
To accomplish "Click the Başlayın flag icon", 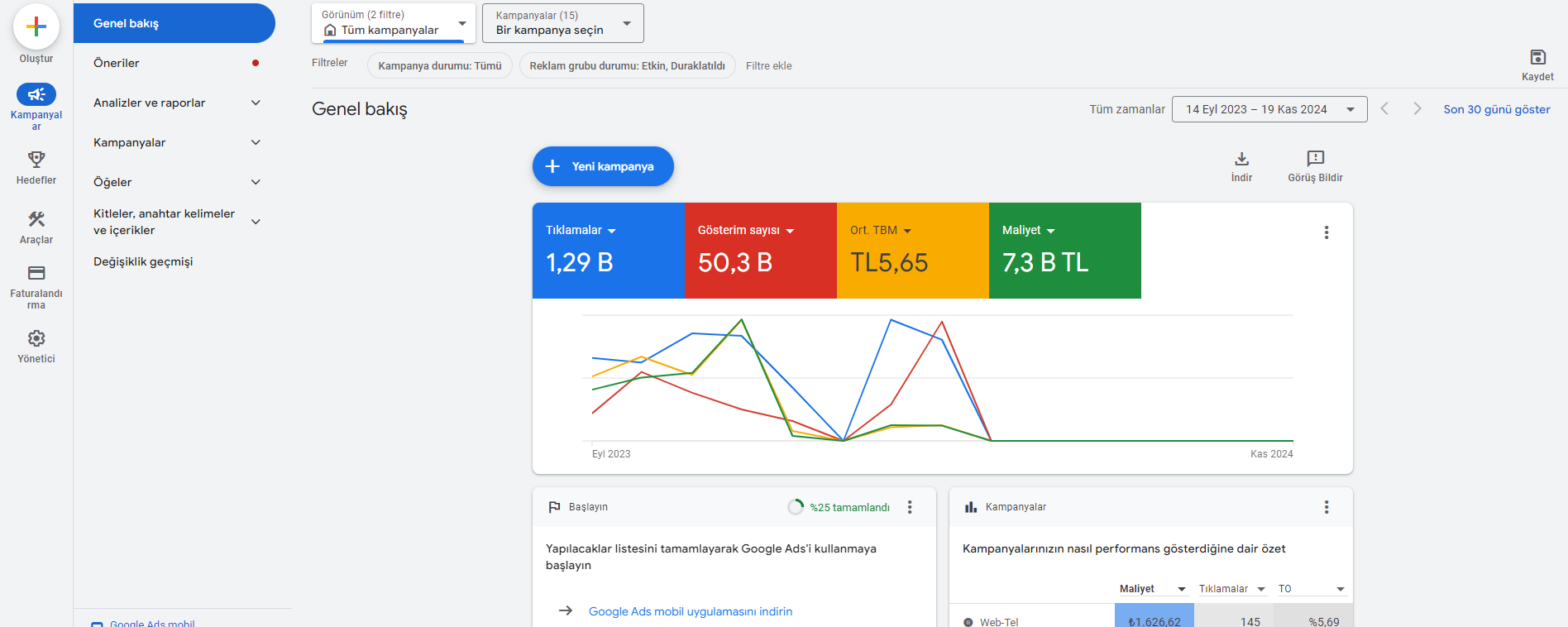I will pyautogui.click(x=554, y=507).
